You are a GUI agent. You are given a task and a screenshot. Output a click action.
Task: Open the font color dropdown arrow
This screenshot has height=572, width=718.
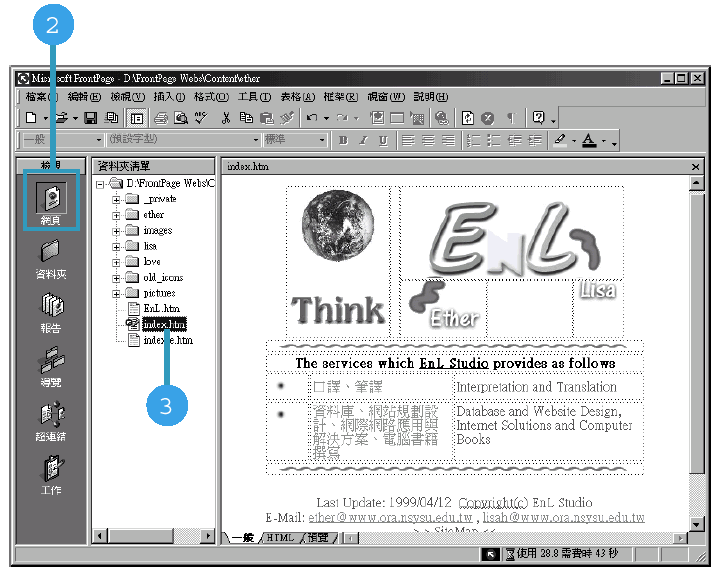(x=604, y=141)
